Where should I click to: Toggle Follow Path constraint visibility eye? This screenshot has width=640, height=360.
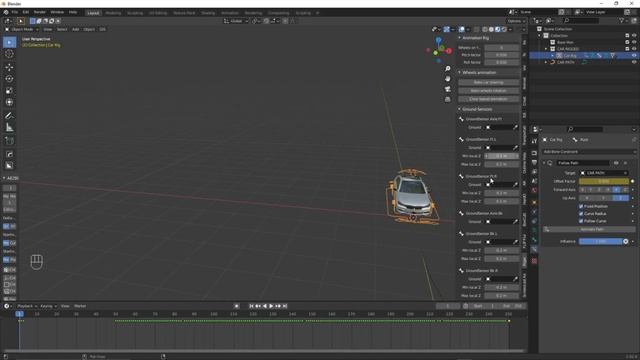coord(616,163)
